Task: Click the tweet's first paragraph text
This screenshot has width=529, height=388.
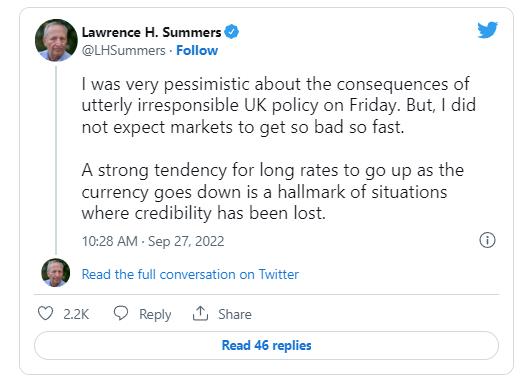Action: 278,106
